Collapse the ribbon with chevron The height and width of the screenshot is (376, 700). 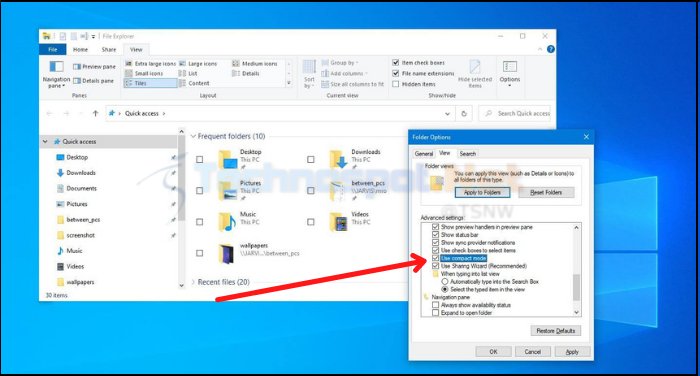click(x=540, y=49)
